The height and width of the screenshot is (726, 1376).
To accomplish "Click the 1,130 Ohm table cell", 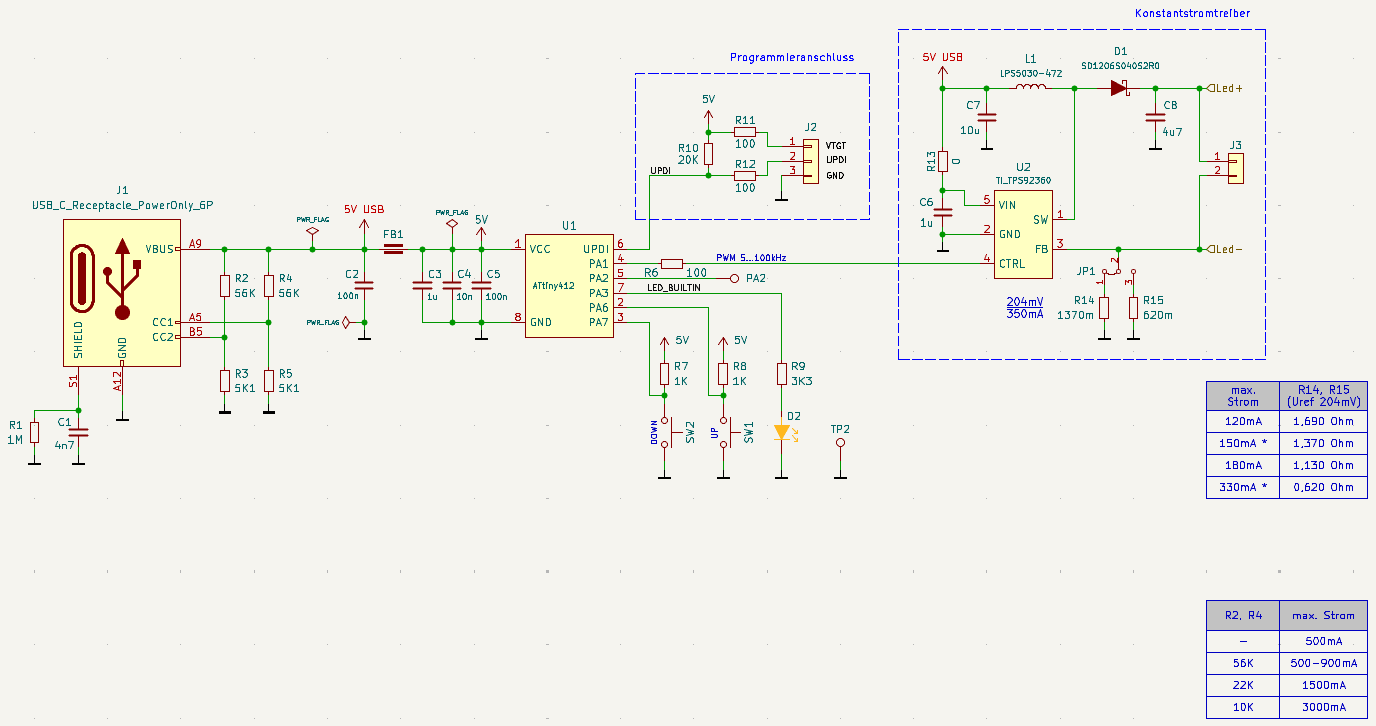I will tap(1324, 465).
